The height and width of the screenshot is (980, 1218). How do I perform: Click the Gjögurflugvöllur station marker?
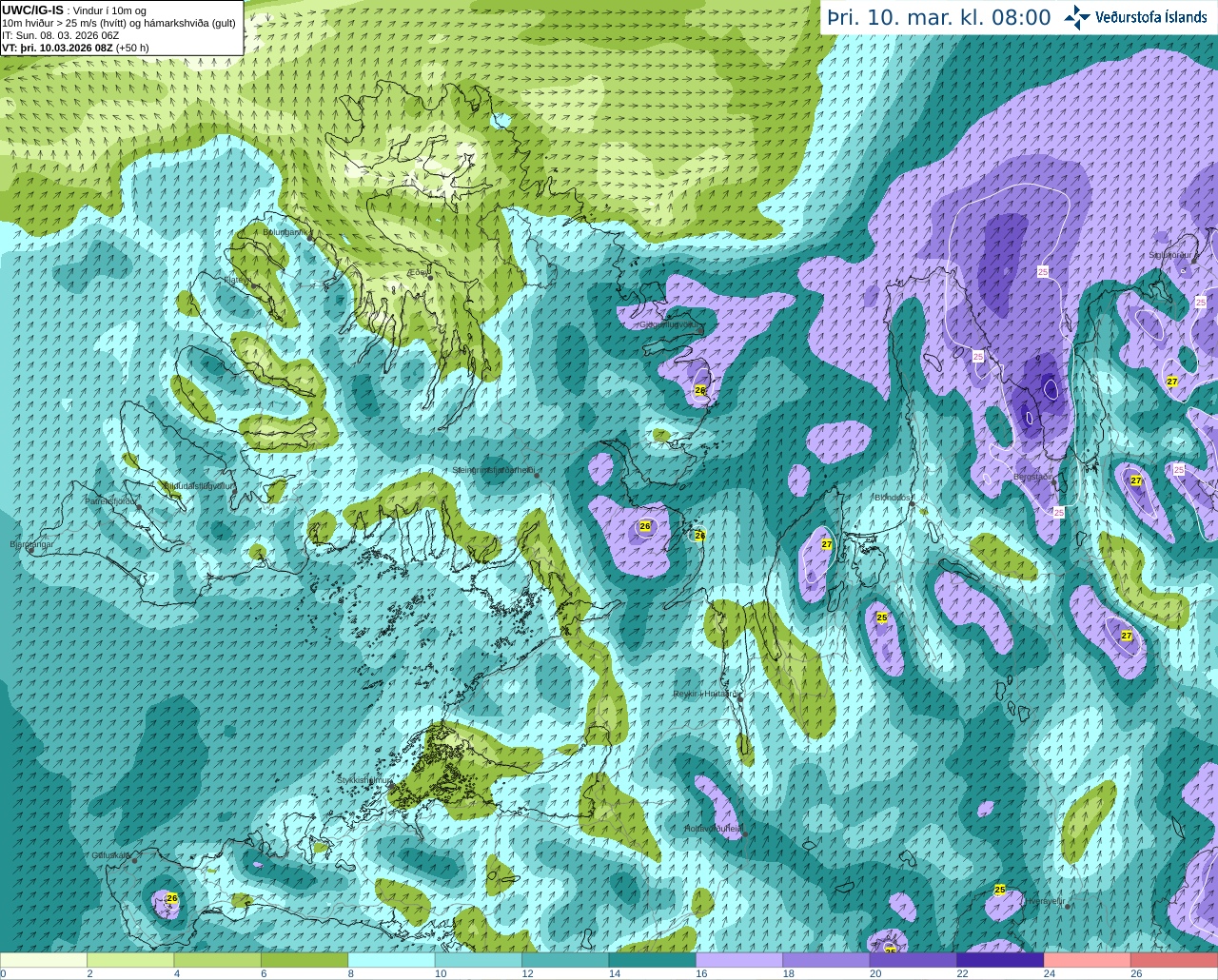coord(699,330)
